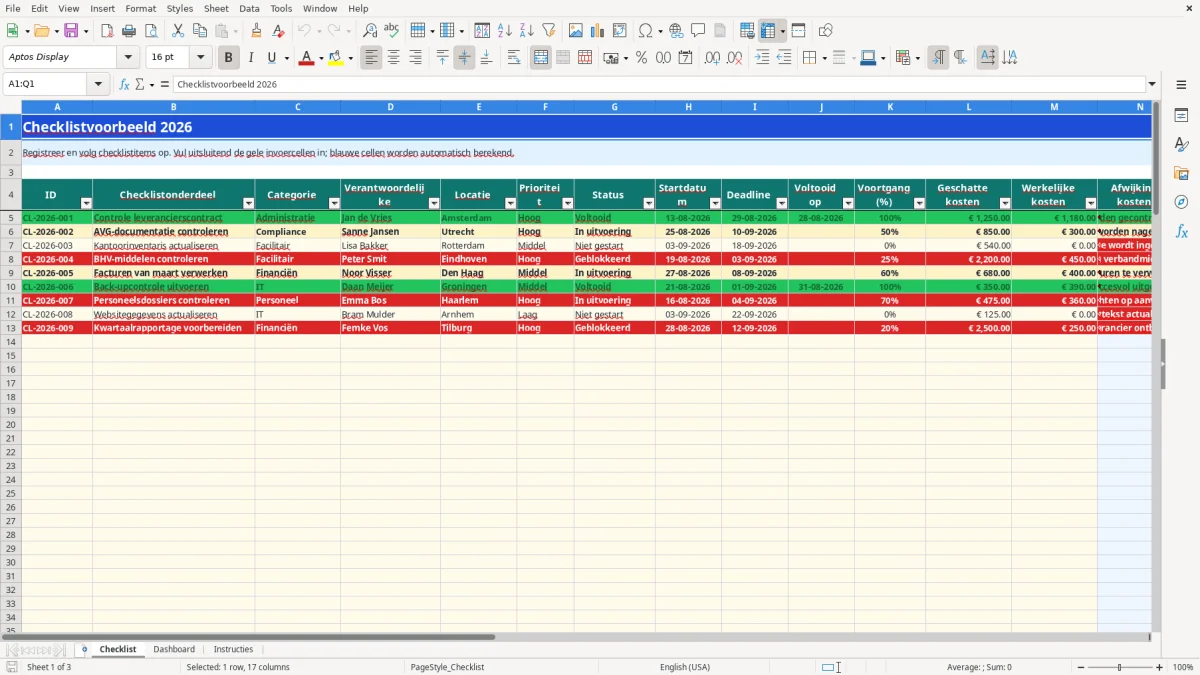Open the Format menu
This screenshot has width=1200, height=675.
(x=140, y=8)
